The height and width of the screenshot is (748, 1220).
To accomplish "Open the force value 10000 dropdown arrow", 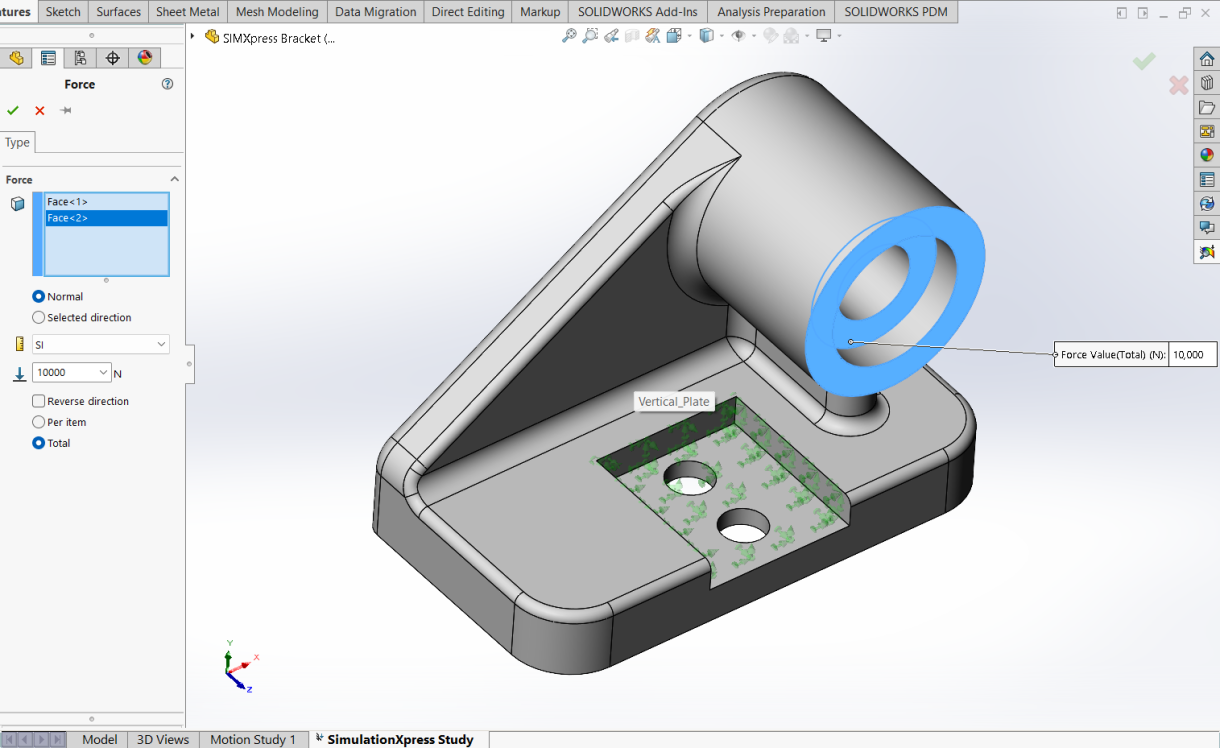I will pyautogui.click(x=103, y=373).
